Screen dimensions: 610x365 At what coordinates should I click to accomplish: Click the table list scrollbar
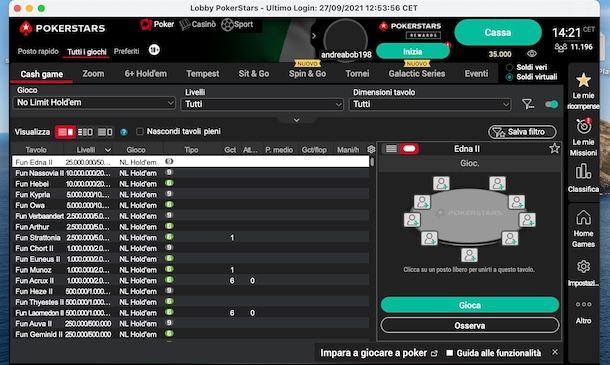coord(372,161)
